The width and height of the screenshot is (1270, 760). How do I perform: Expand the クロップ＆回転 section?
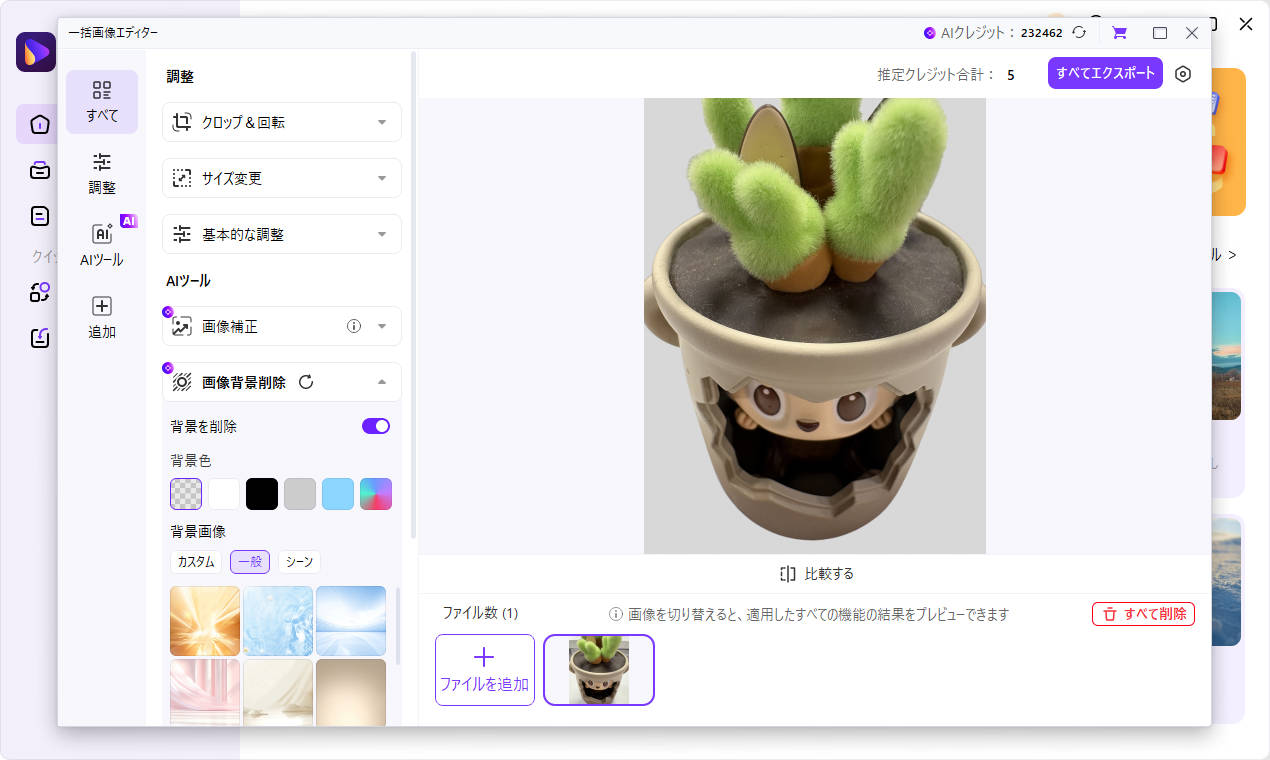coord(282,122)
